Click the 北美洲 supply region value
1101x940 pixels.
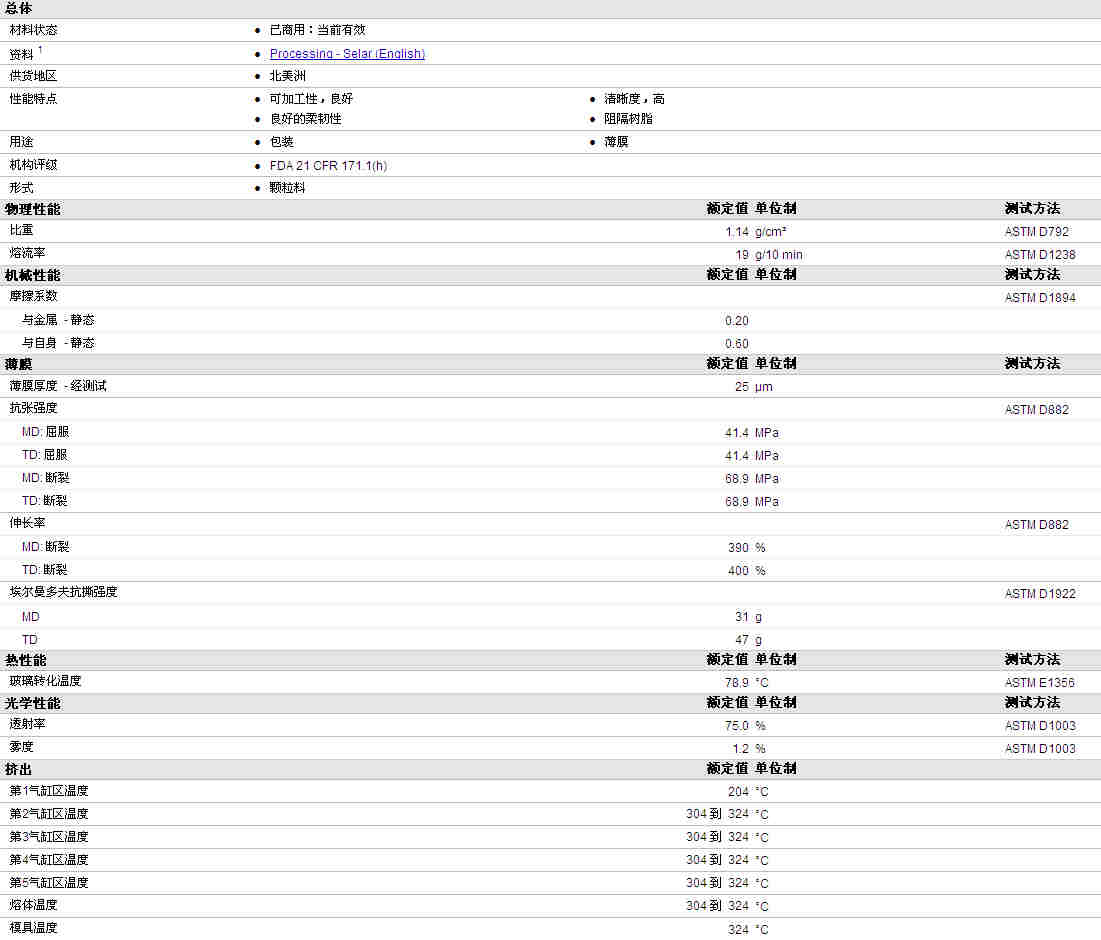click(x=287, y=76)
